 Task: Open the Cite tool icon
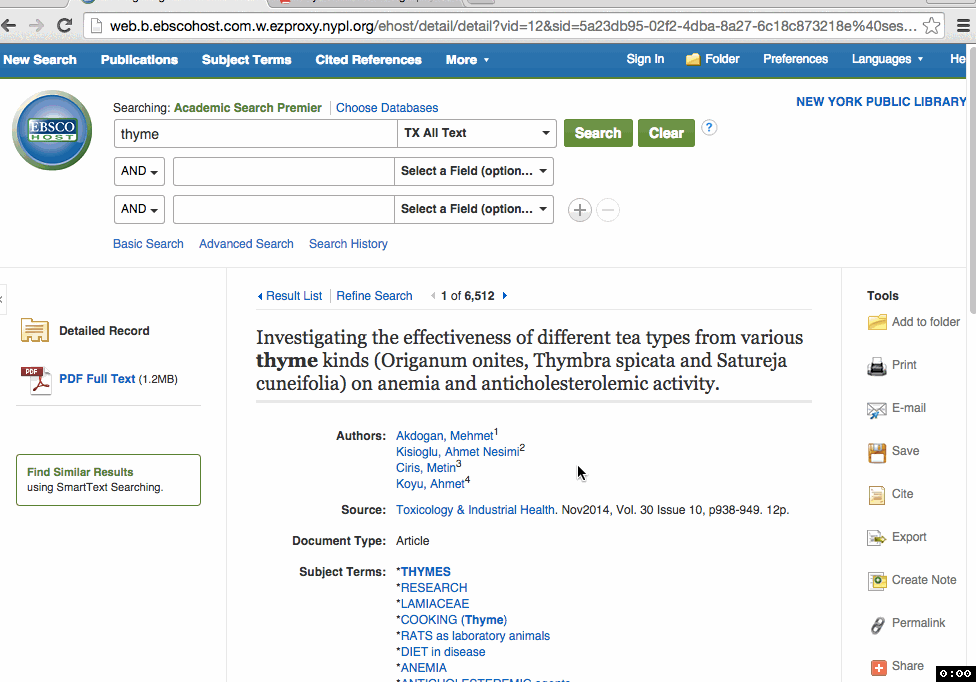click(877, 495)
